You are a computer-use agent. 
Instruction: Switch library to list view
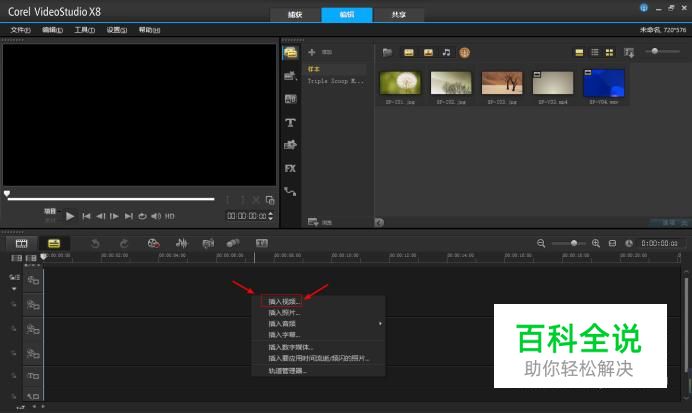click(594, 53)
